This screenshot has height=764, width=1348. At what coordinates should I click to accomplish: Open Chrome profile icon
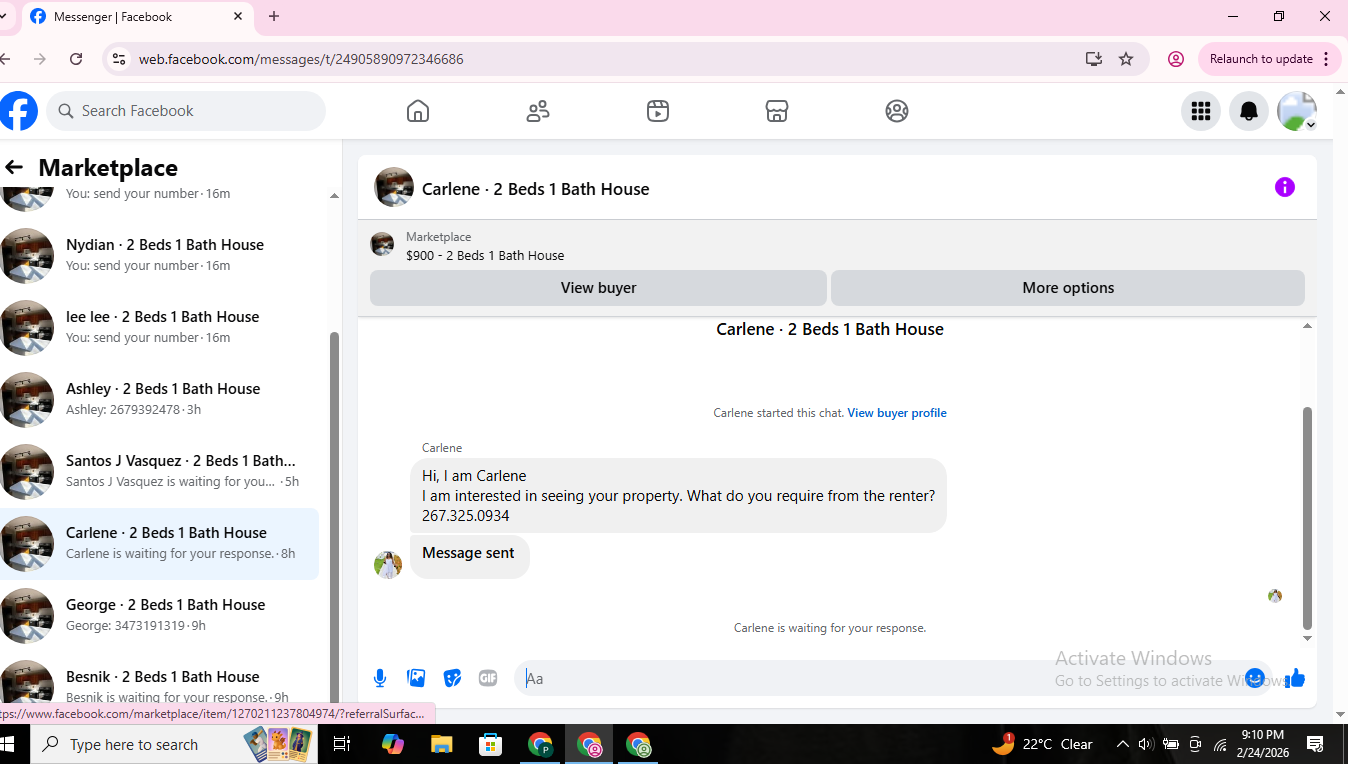pyautogui.click(x=1176, y=59)
